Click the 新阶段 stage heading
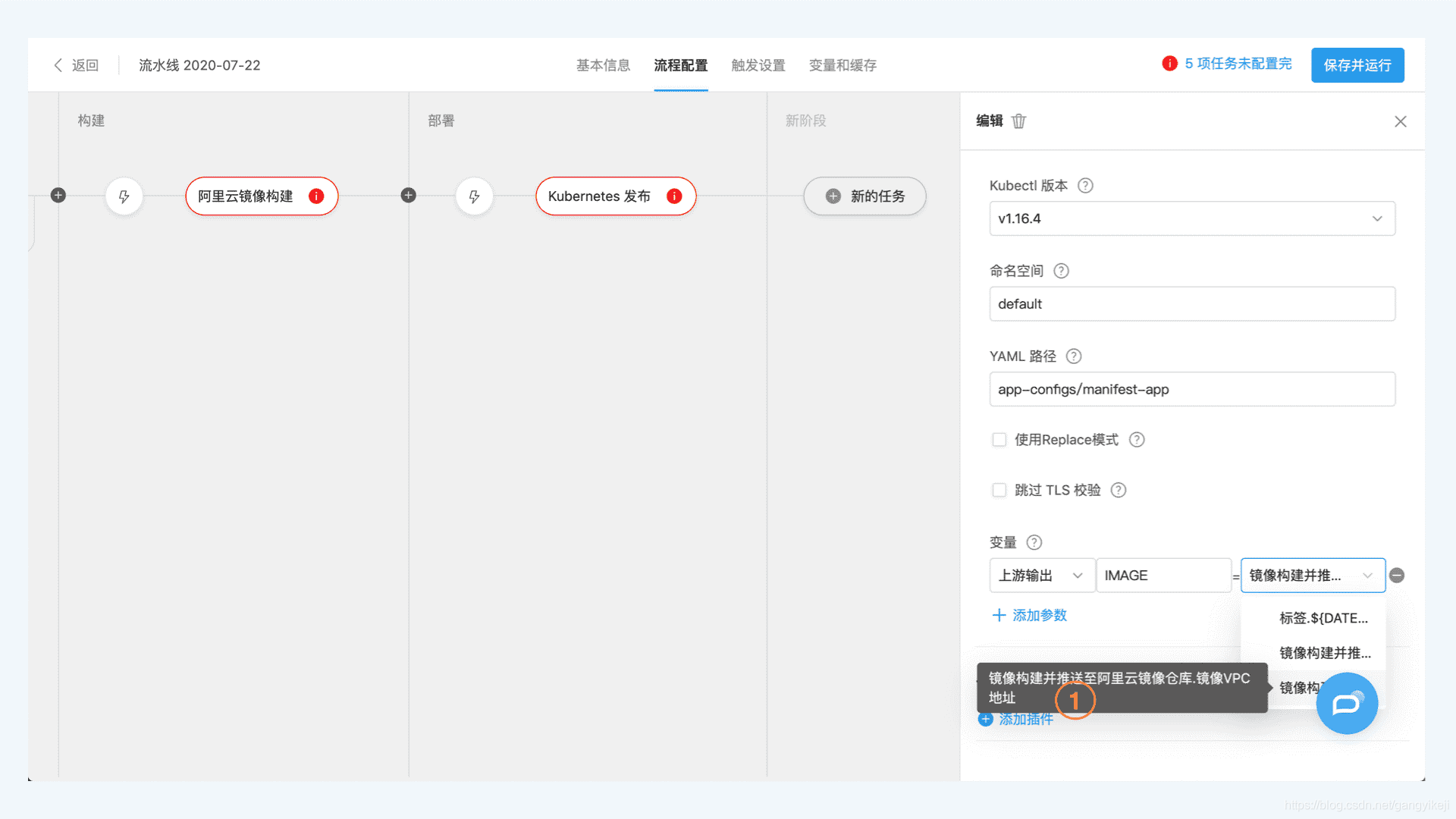 coord(805,121)
